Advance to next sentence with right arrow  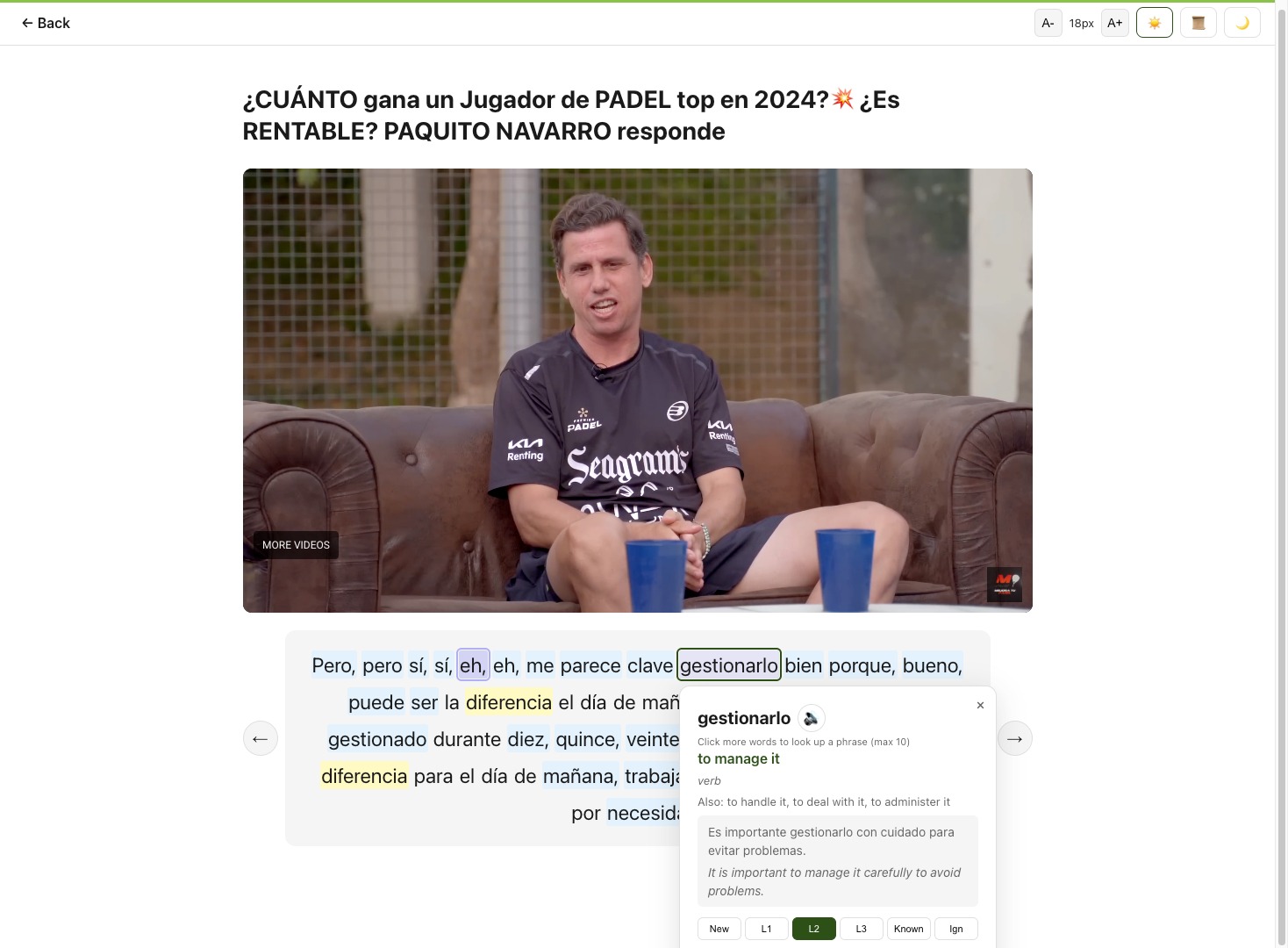(1014, 738)
